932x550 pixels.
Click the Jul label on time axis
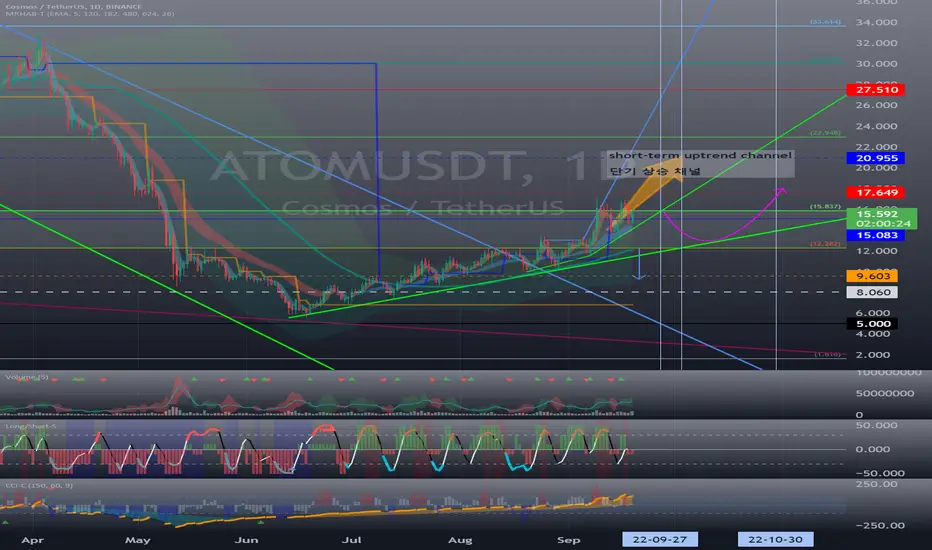351,540
